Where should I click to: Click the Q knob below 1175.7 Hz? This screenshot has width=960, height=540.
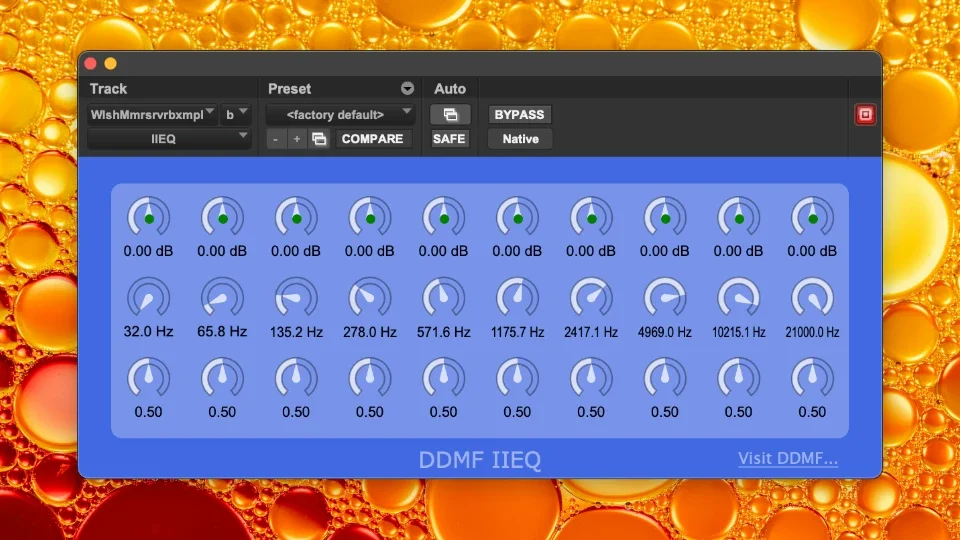pyautogui.click(x=517, y=378)
